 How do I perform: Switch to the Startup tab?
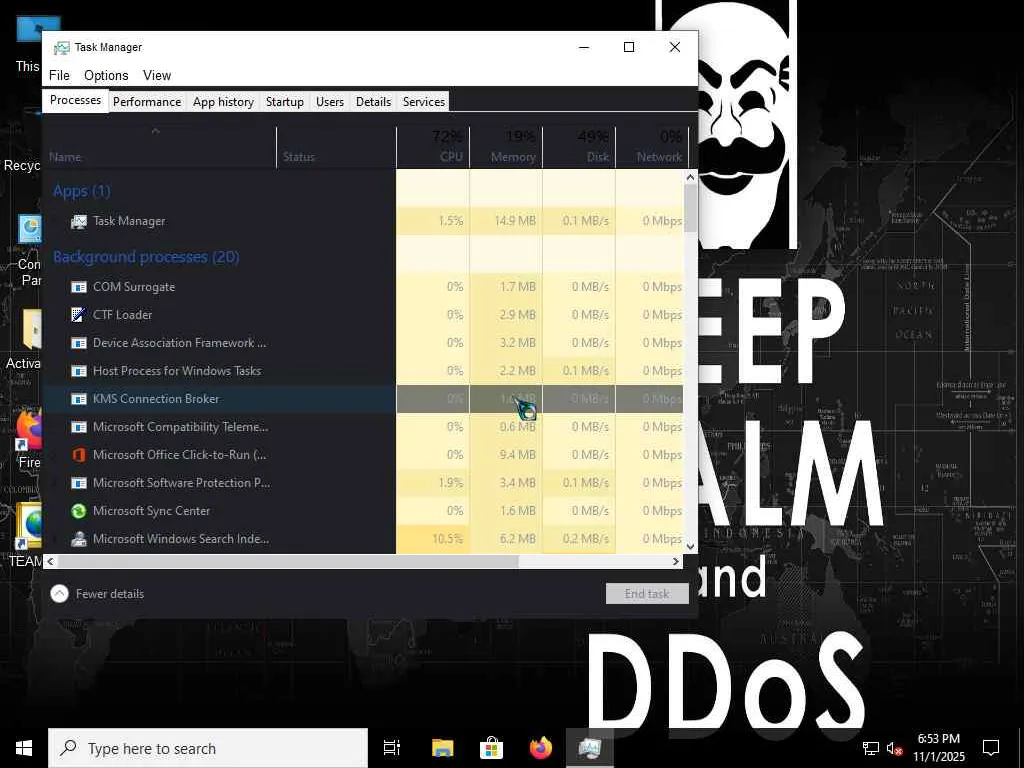point(285,102)
